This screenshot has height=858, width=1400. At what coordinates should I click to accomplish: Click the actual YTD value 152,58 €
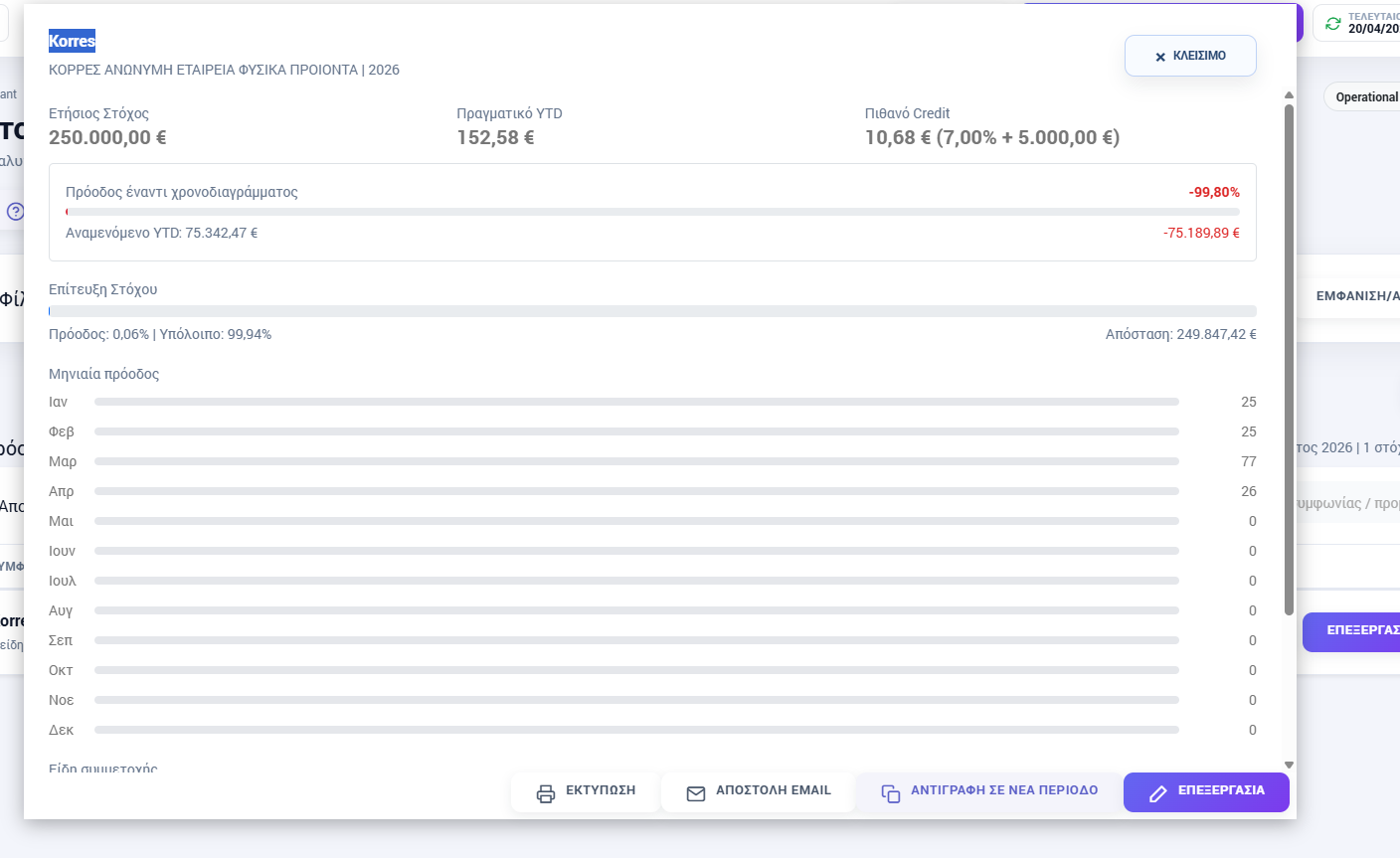click(495, 137)
